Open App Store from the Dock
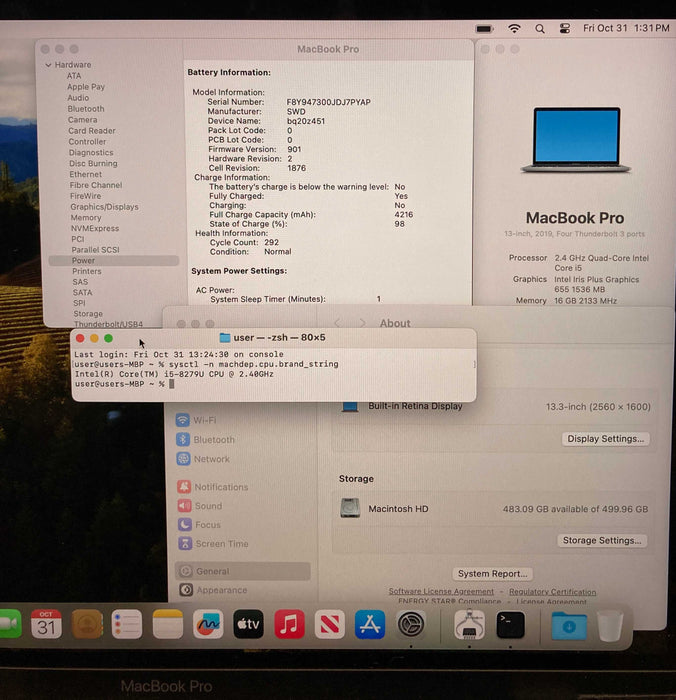The image size is (676, 700). pyautogui.click(x=370, y=624)
